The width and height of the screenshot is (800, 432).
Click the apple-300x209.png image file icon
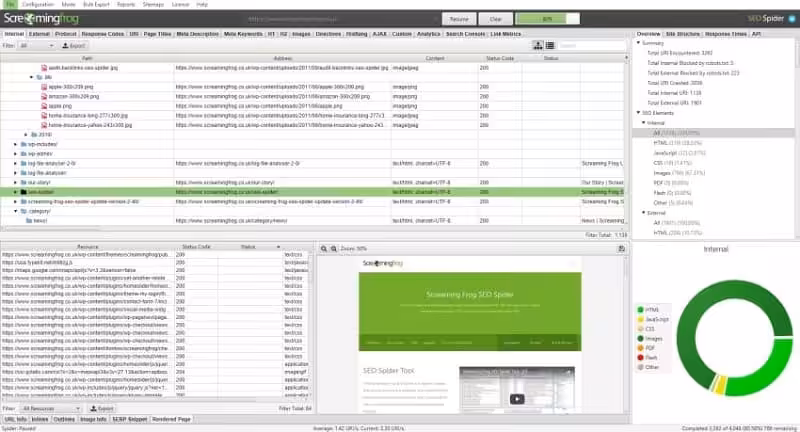(44, 87)
